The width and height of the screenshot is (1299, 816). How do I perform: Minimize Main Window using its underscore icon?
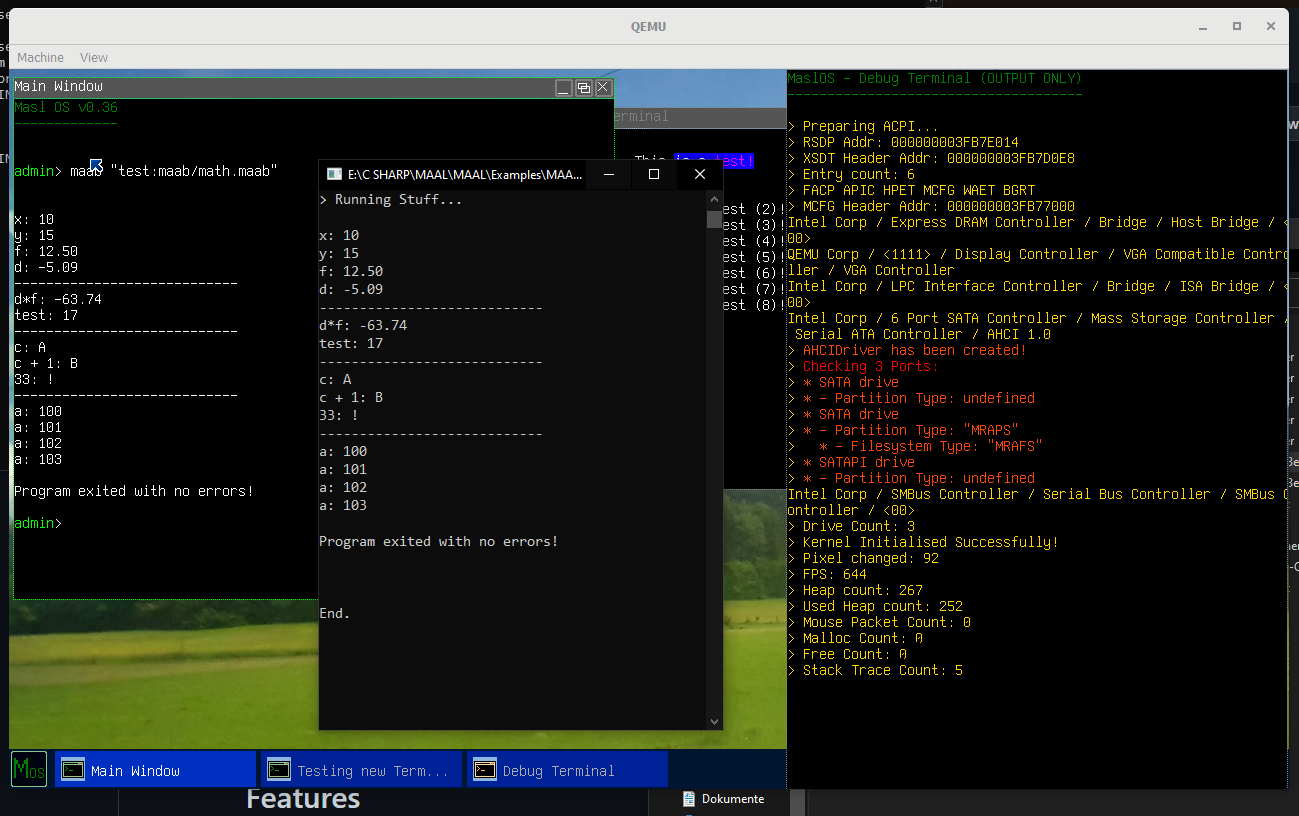(563, 88)
